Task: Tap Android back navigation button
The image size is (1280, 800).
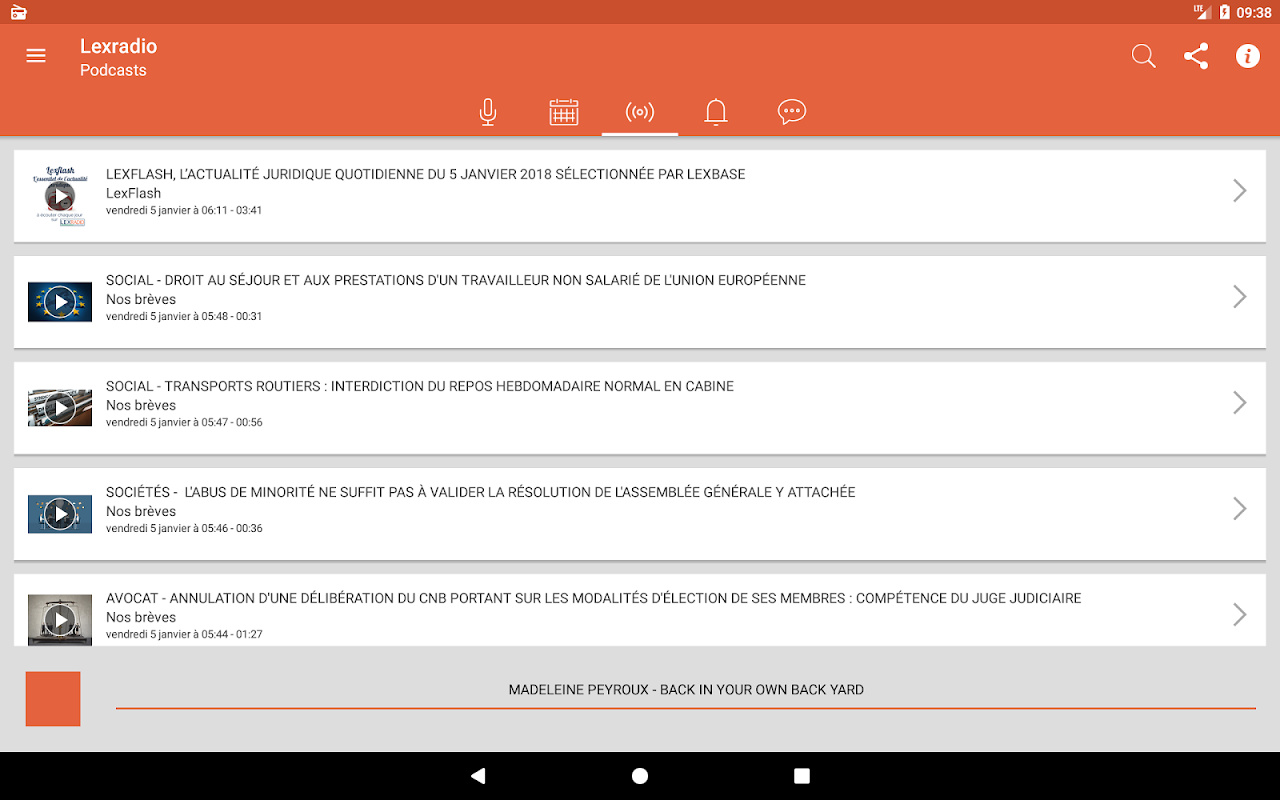Action: [478, 776]
